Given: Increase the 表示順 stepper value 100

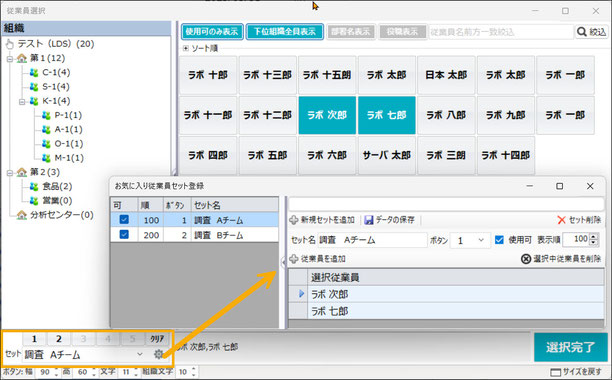Looking at the screenshot, I should [x=594, y=236].
